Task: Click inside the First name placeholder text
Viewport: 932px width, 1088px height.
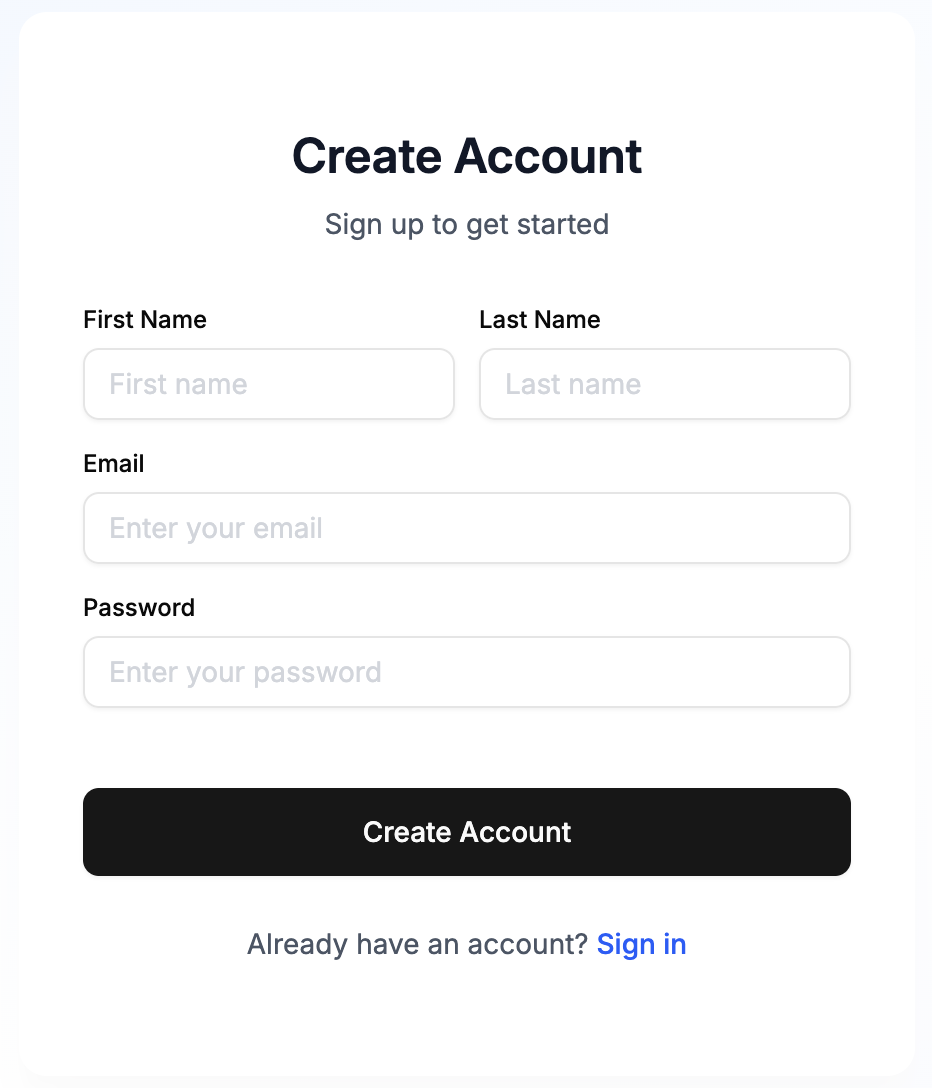Action: [177, 384]
